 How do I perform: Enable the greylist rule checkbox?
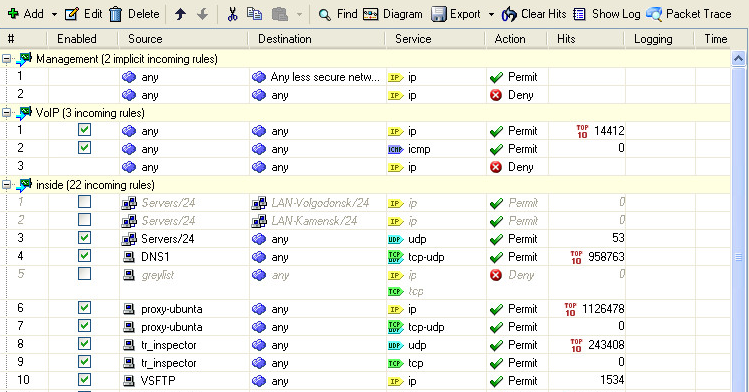pos(85,274)
